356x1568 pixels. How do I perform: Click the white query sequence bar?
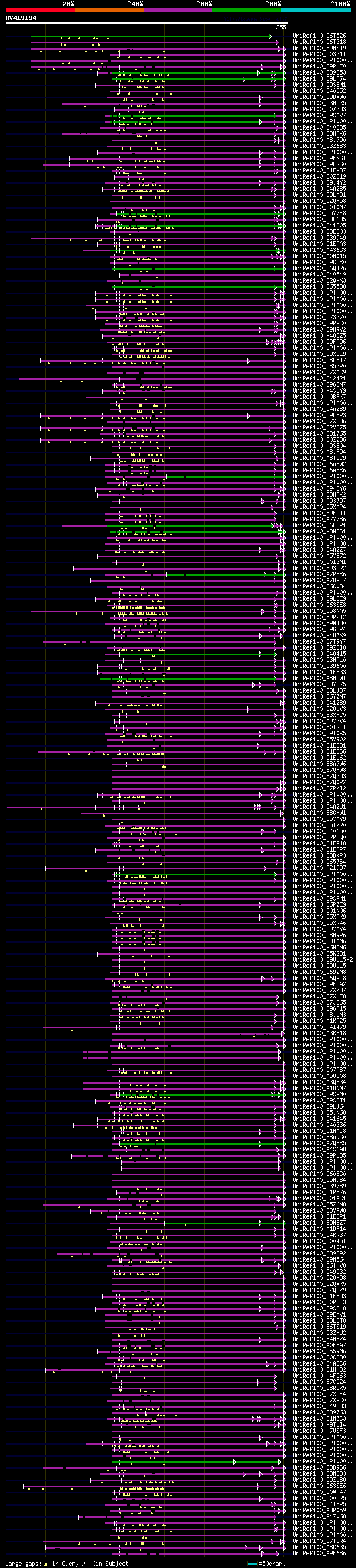[147, 23]
